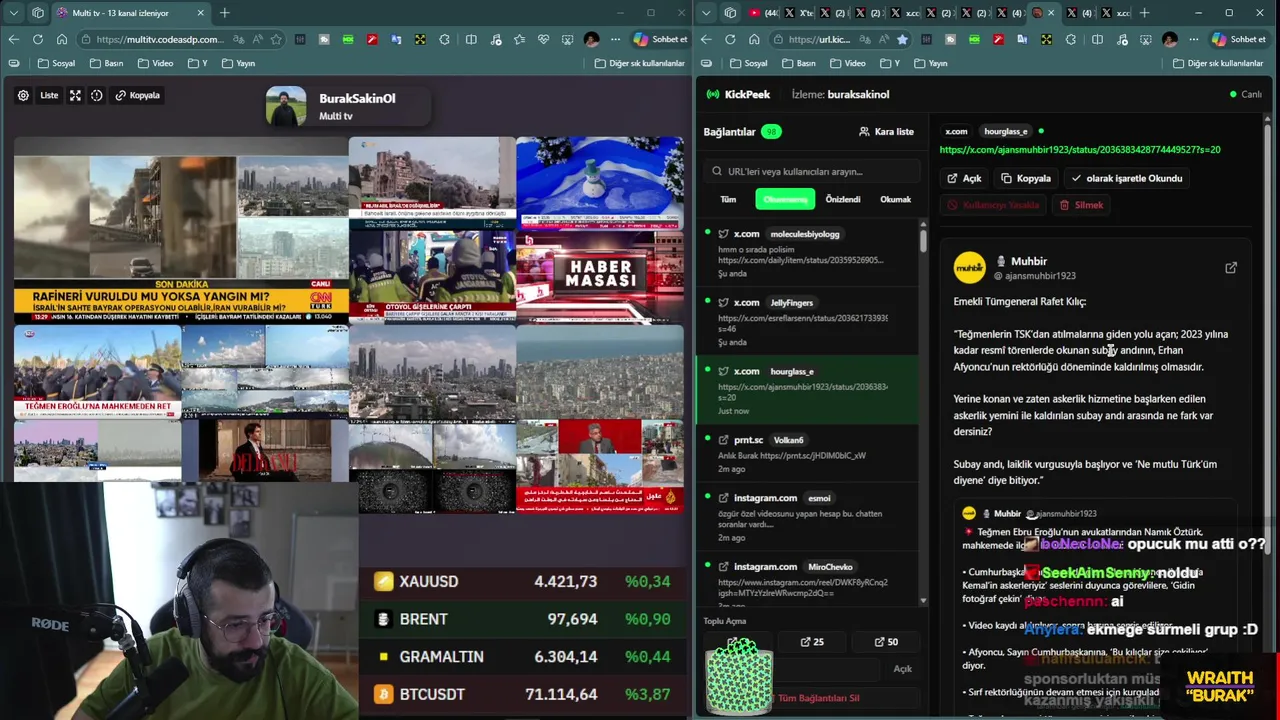Viewport: 1280px width, 720px height.
Task: Switch to Önizlendi filter tab
Action: point(842,199)
